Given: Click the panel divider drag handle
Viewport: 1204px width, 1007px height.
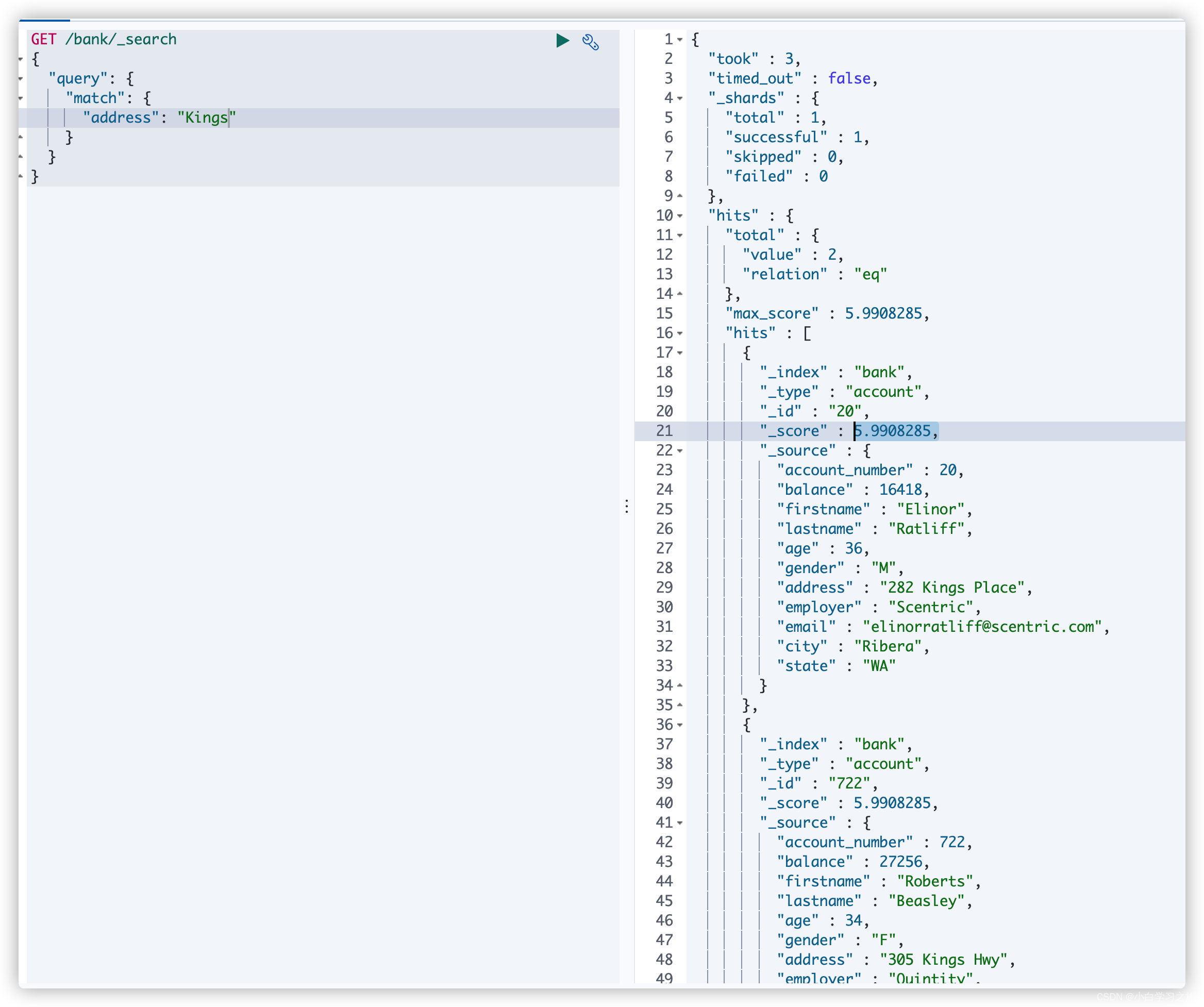Looking at the screenshot, I should pos(627,506).
